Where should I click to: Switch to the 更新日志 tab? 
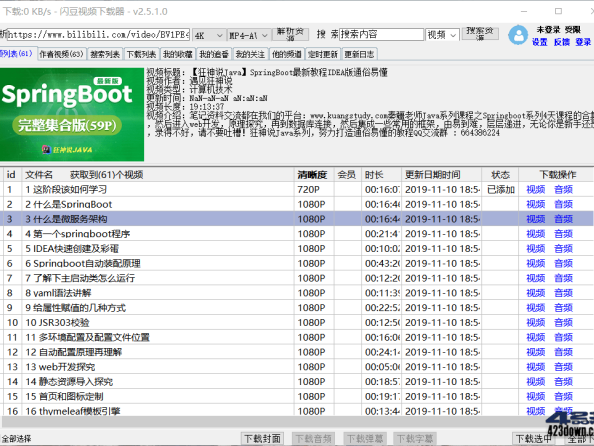pos(359,54)
